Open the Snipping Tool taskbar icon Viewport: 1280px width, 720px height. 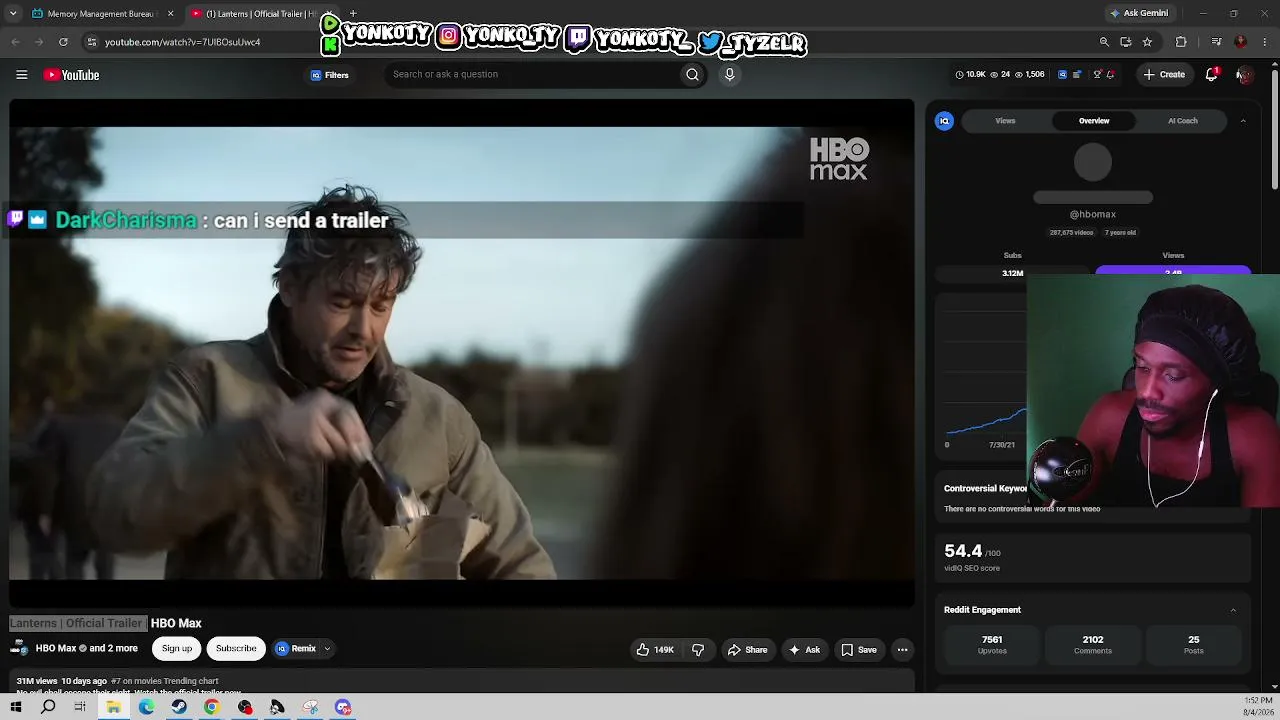tap(310, 707)
